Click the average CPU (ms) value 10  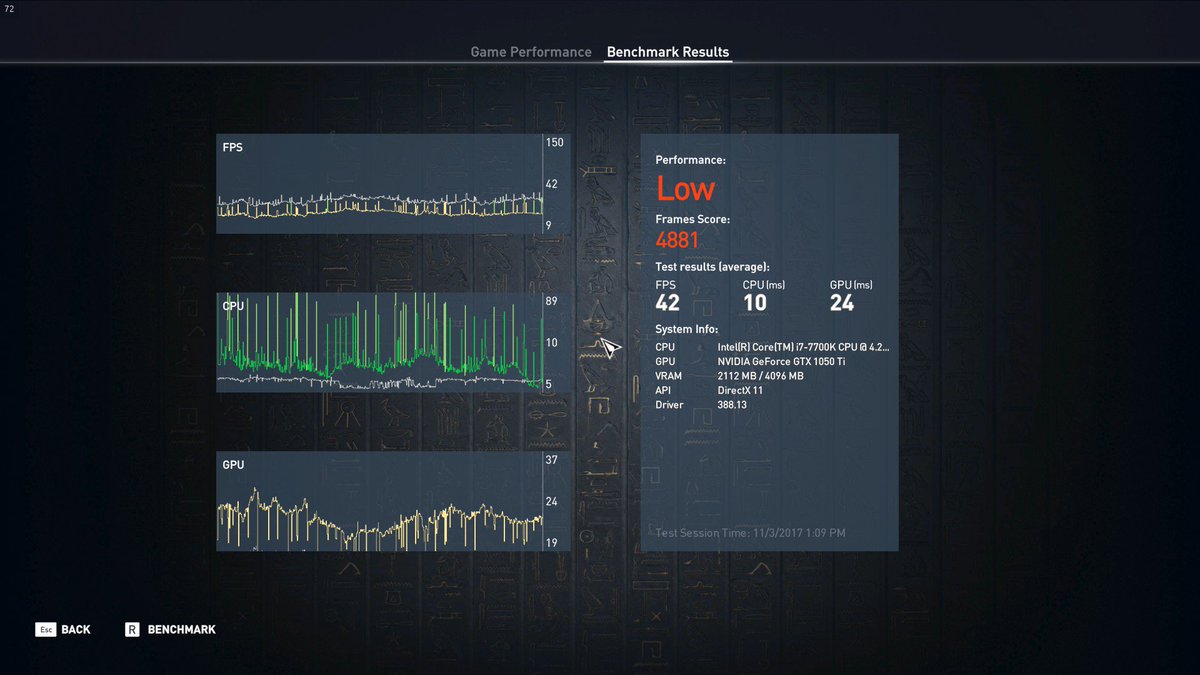[755, 303]
